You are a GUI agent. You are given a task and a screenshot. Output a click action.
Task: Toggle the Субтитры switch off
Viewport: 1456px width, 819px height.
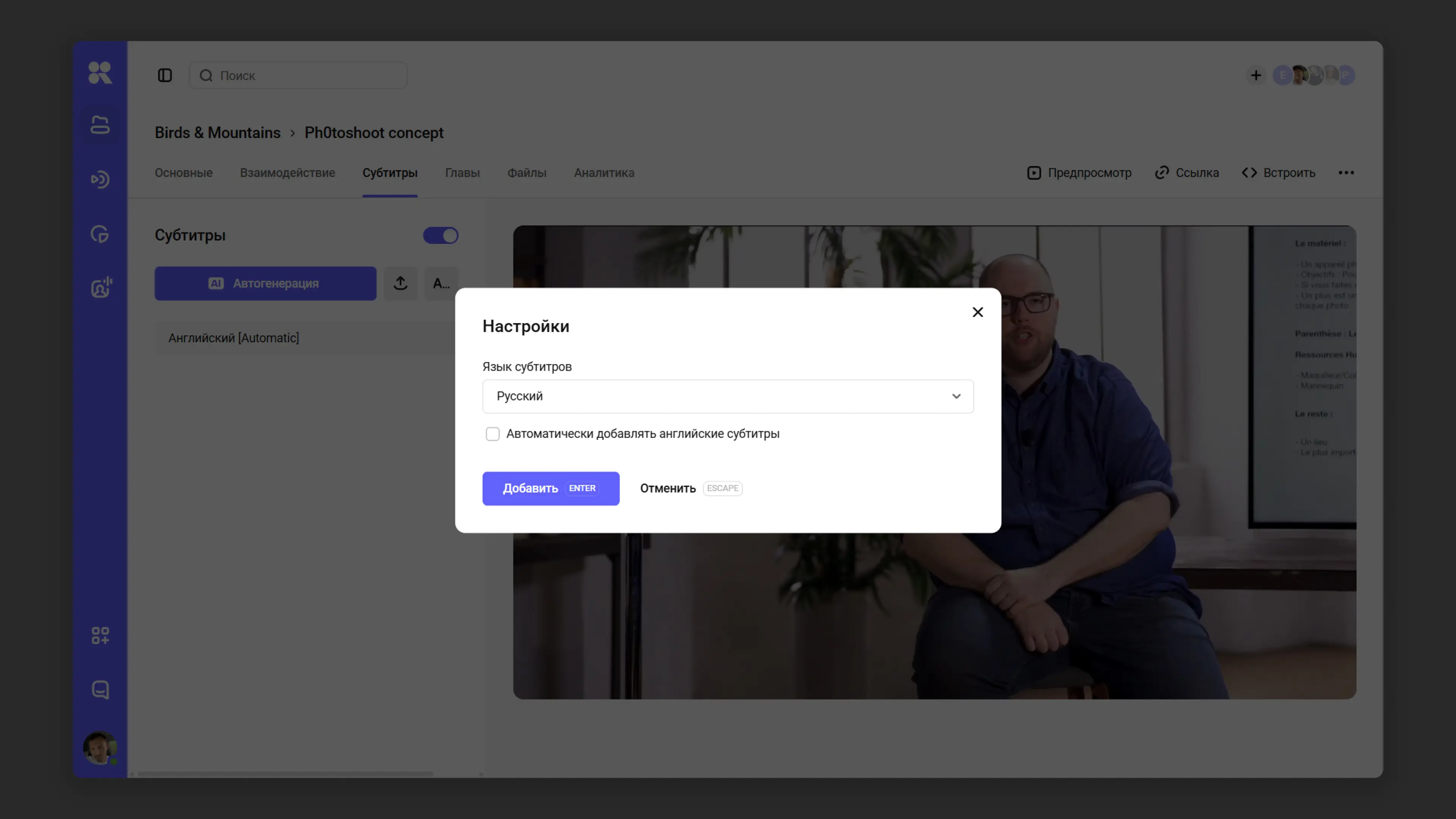tap(440, 235)
